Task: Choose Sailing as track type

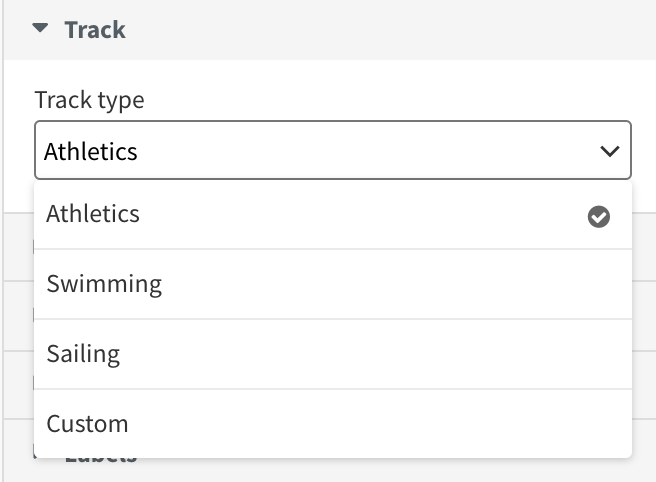Action: (333, 354)
